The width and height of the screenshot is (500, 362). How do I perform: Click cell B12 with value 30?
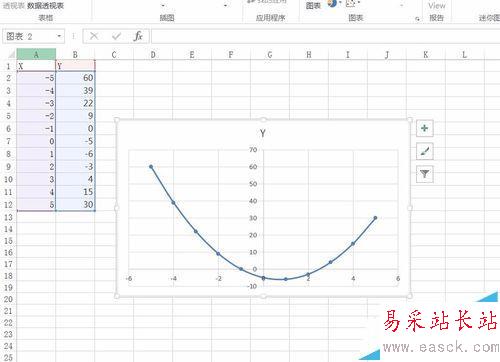pyautogui.click(x=75, y=204)
